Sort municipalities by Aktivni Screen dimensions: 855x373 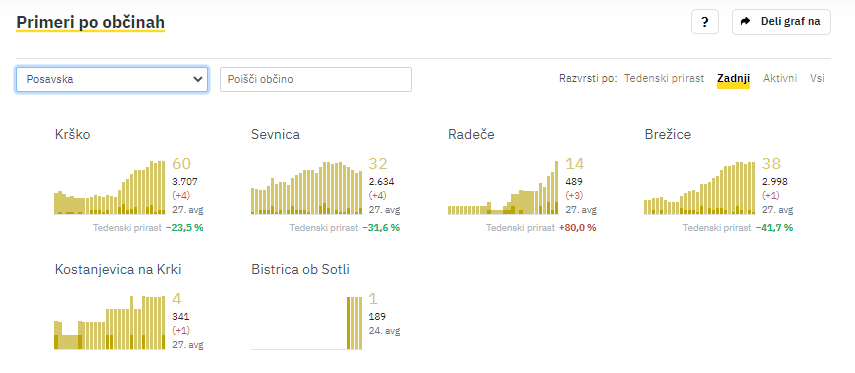780,79
